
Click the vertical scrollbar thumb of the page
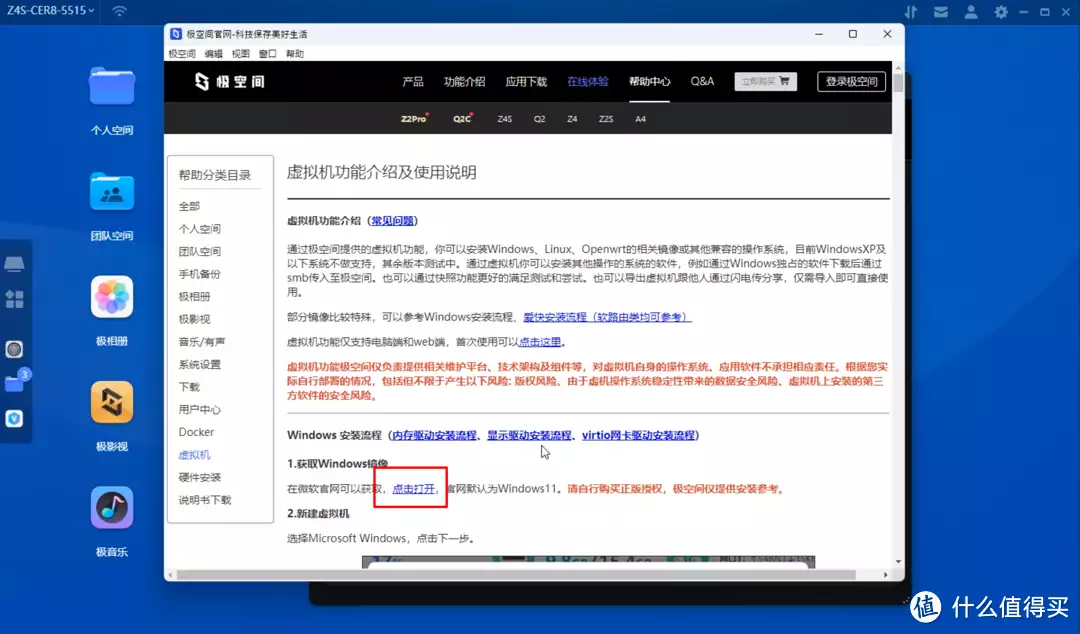898,83
